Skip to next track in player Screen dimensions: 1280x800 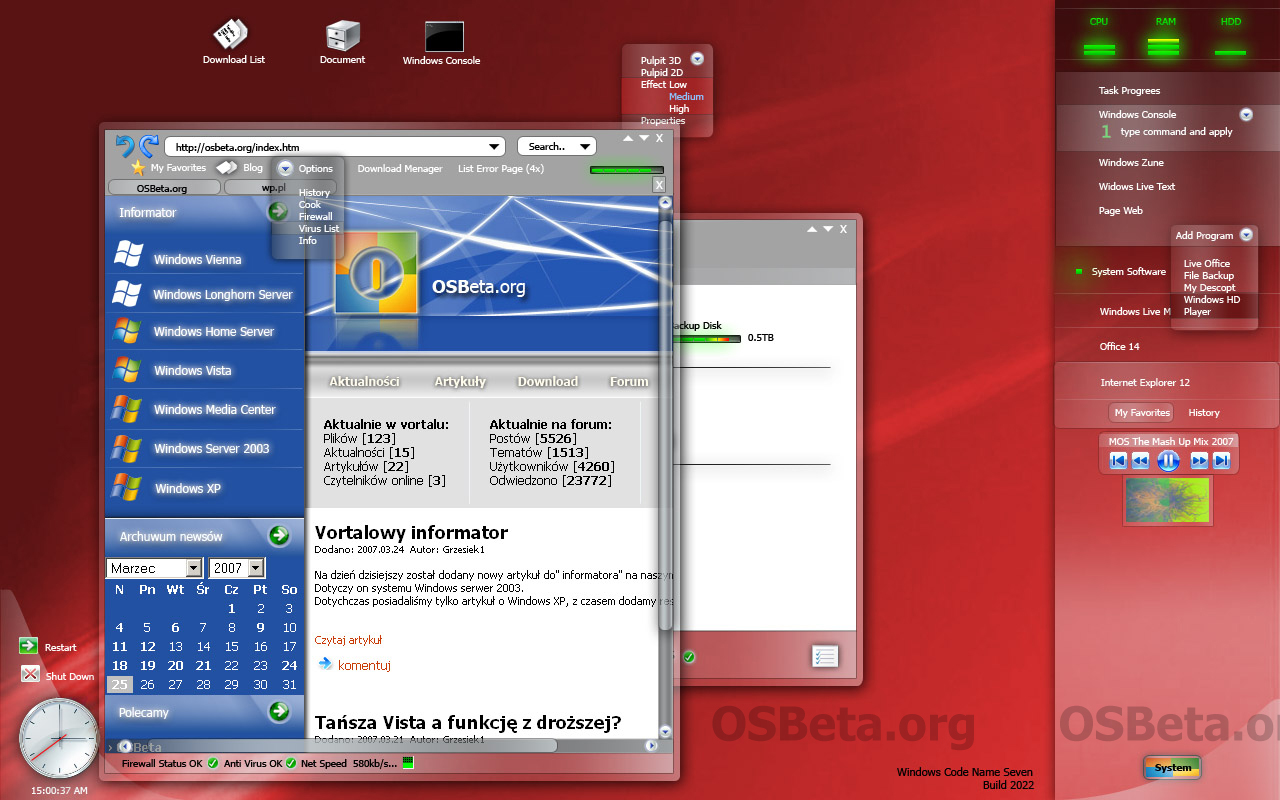click(1221, 461)
